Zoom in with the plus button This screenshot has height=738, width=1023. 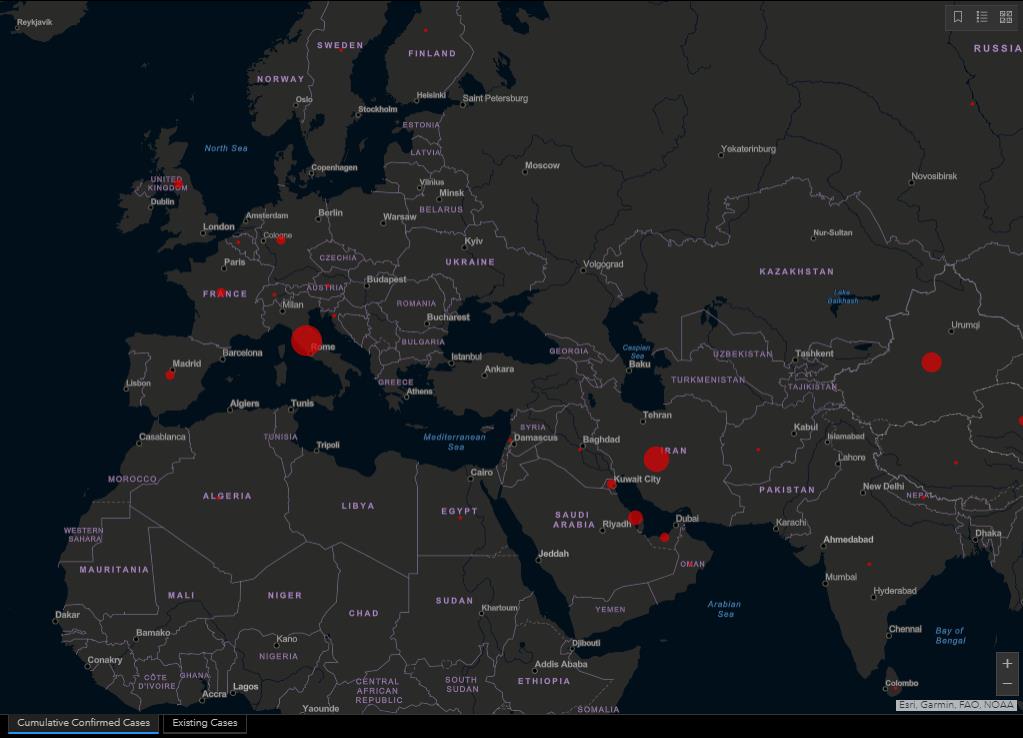pos(1007,664)
